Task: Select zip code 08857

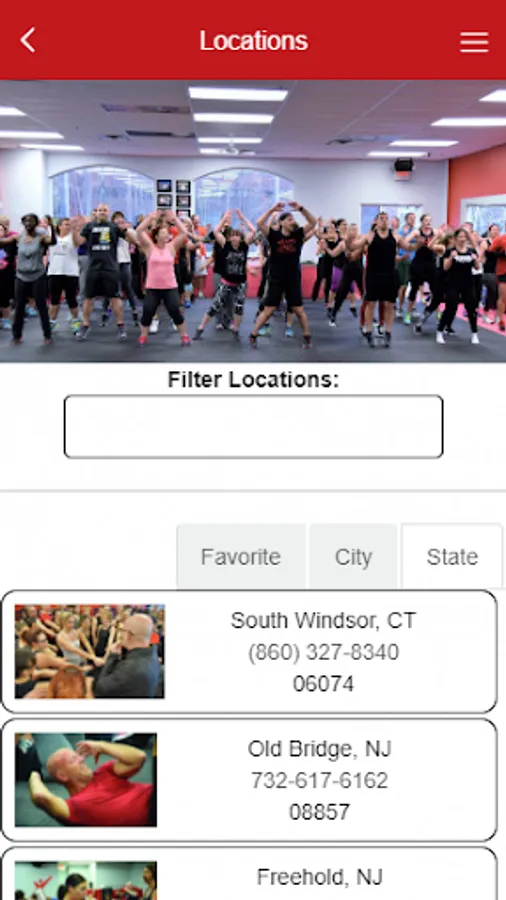Action: (320, 812)
